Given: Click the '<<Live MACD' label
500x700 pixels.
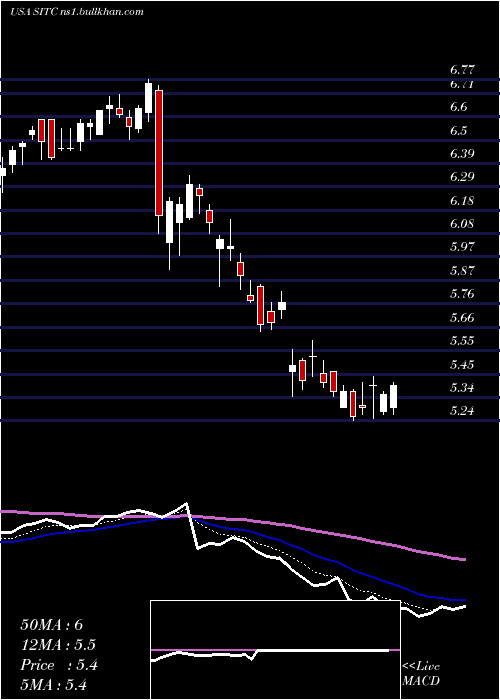Looking at the screenshot, I should pyautogui.click(x=421, y=674).
